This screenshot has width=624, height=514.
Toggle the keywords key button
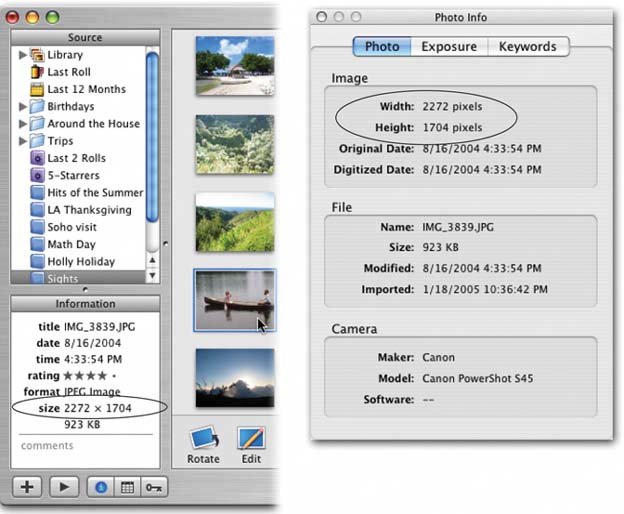(x=154, y=487)
